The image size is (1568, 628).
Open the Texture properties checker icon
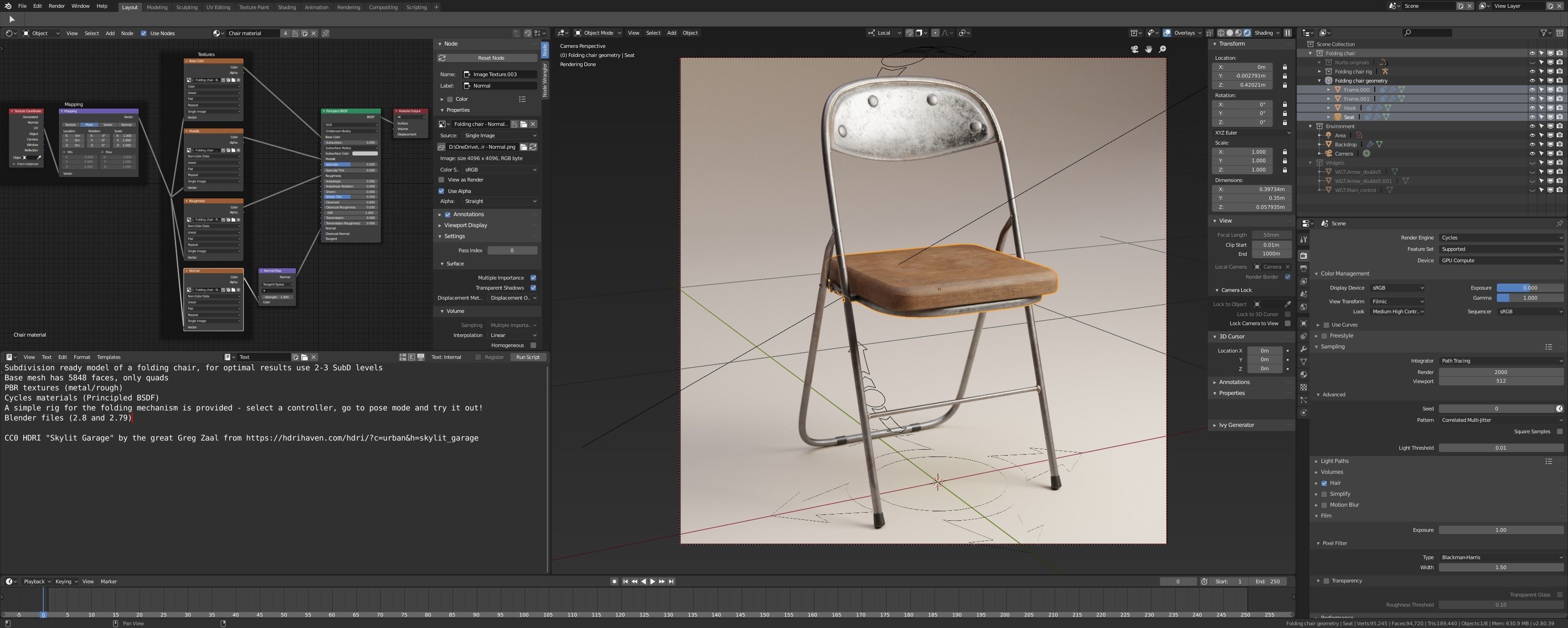point(1303,387)
